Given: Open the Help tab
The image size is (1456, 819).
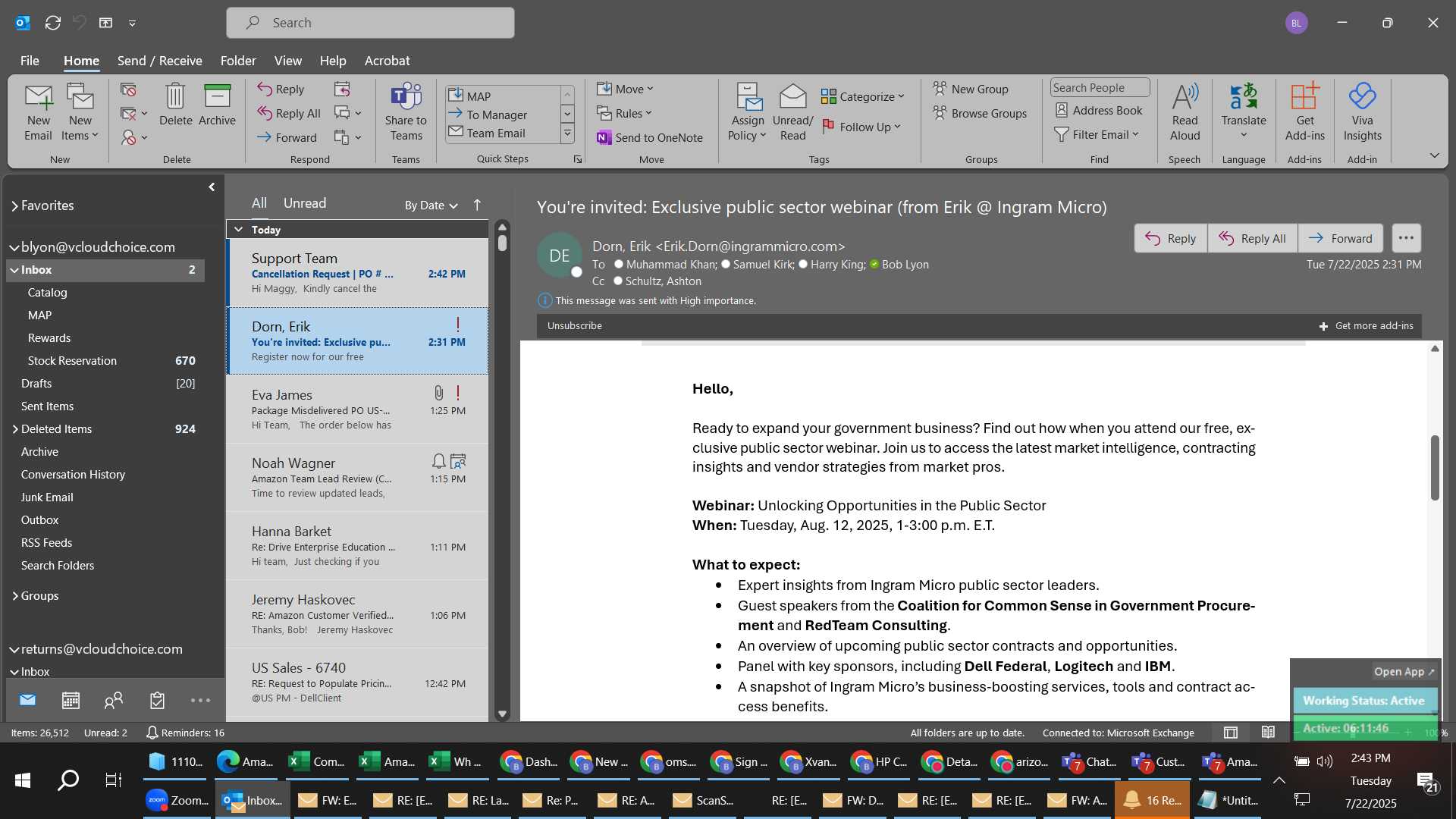Looking at the screenshot, I should (x=332, y=61).
